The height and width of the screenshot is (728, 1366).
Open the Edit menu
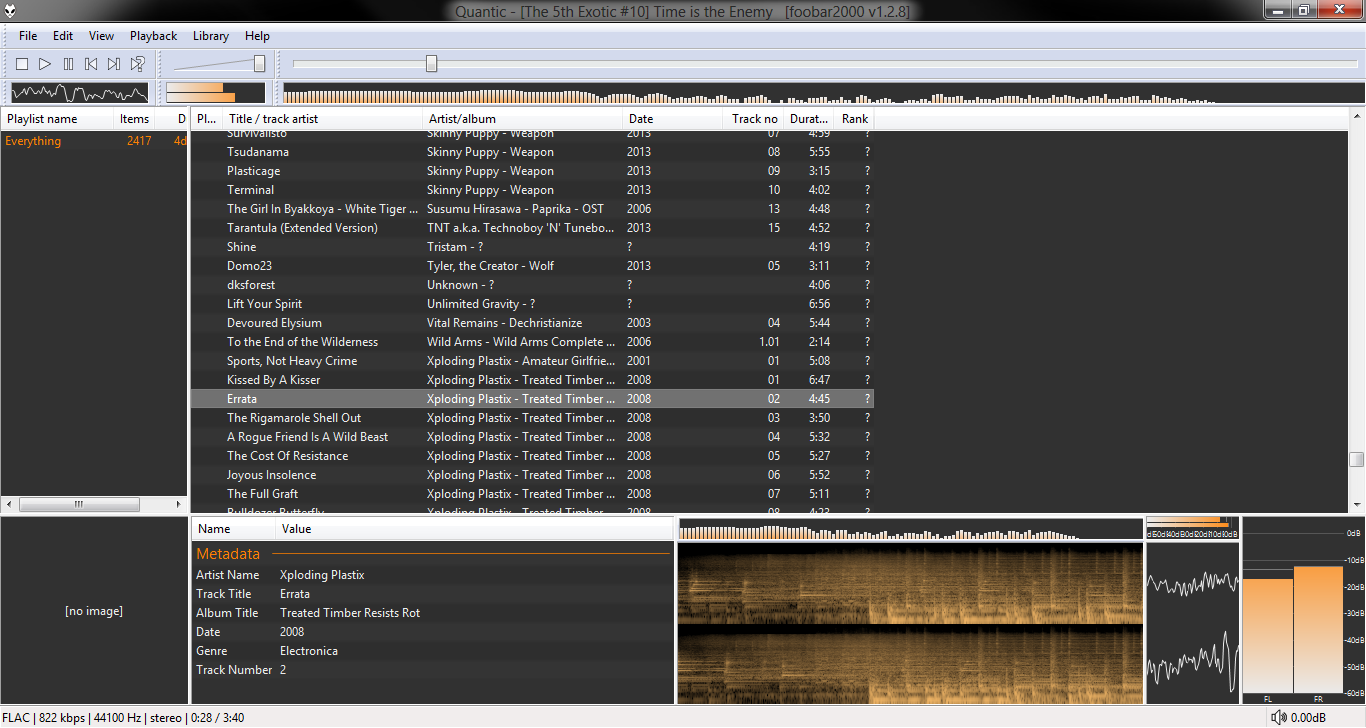(x=63, y=36)
